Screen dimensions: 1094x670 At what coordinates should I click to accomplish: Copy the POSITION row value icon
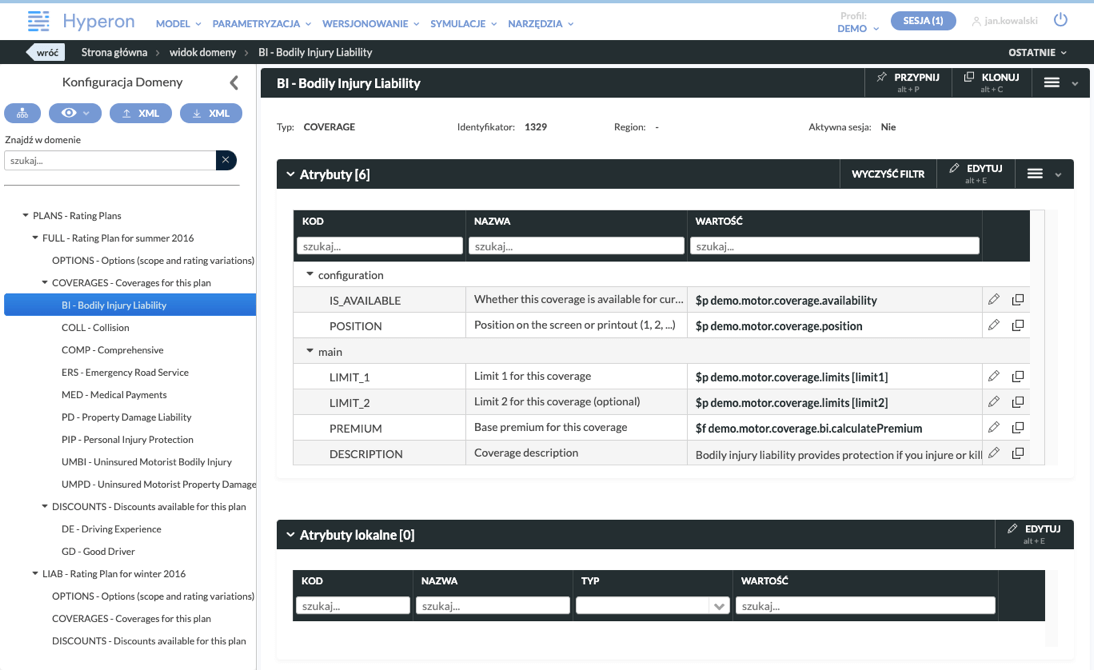pos(1018,325)
